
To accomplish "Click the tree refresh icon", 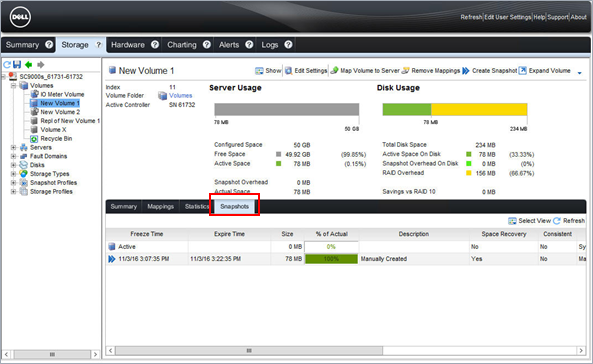I will [x=7, y=65].
